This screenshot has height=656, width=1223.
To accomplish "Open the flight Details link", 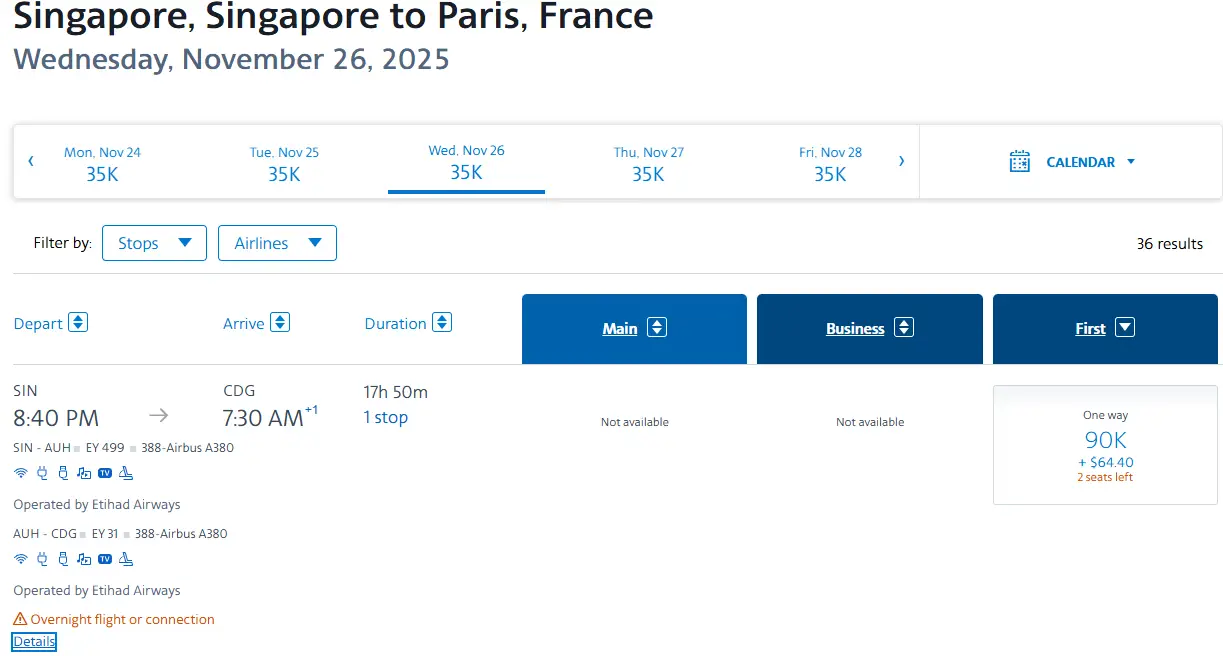I will click(x=34, y=642).
